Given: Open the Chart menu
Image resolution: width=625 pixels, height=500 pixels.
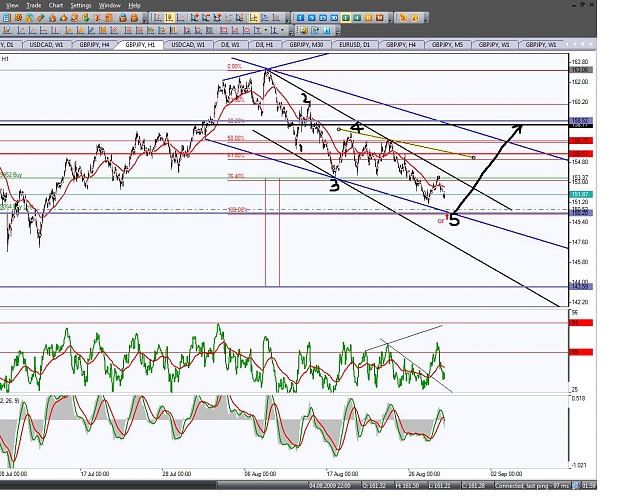Looking at the screenshot, I should coord(56,5).
